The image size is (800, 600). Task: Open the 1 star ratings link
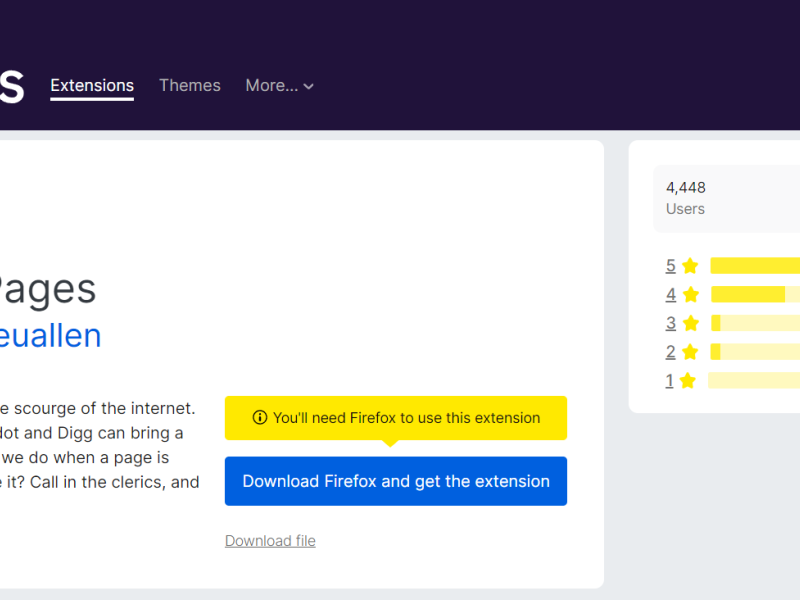click(x=669, y=380)
